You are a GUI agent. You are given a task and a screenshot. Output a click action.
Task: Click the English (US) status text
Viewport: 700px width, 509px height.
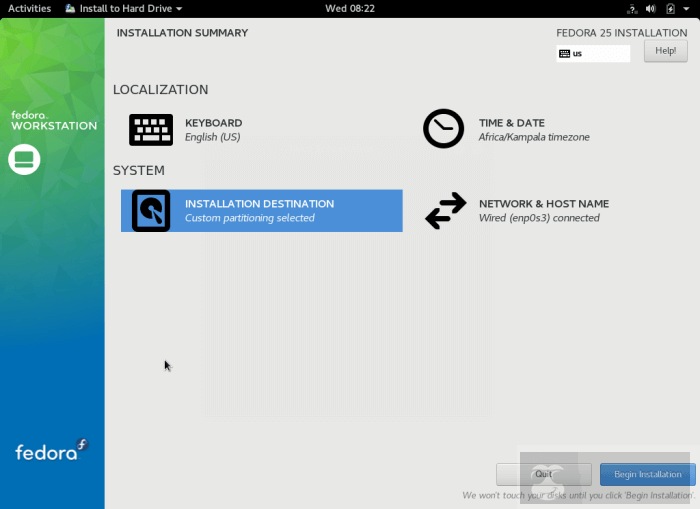(x=212, y=137)
